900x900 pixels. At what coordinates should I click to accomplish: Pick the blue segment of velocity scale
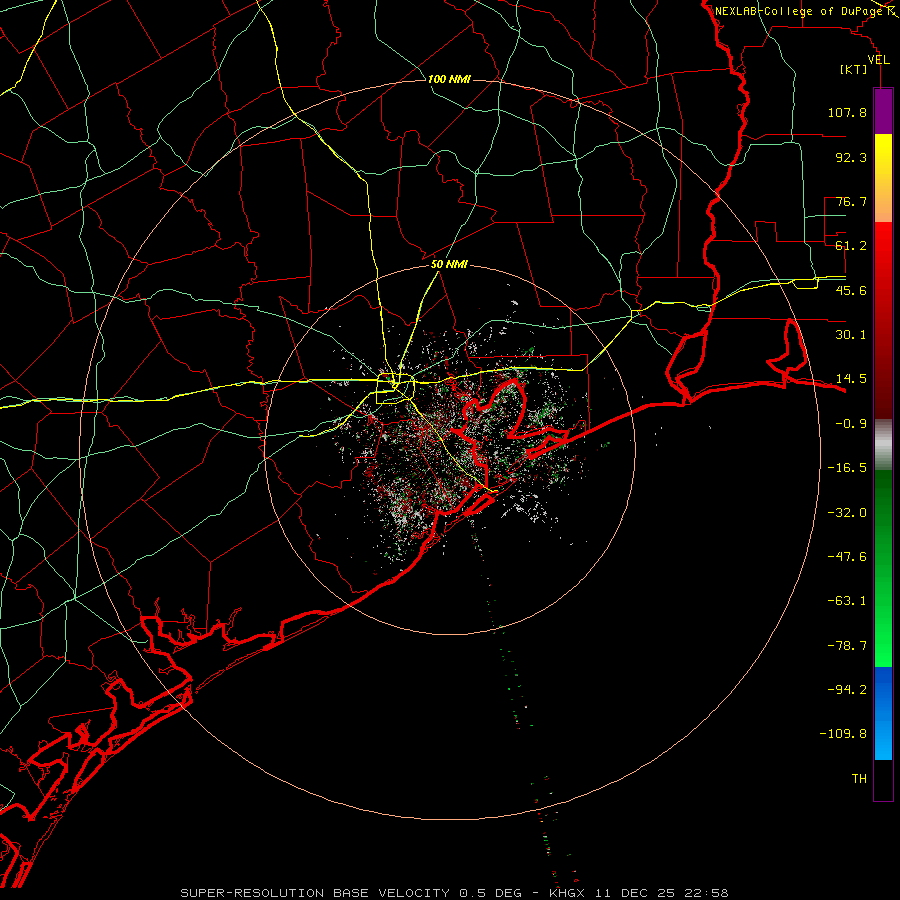(x=883, y=713)
